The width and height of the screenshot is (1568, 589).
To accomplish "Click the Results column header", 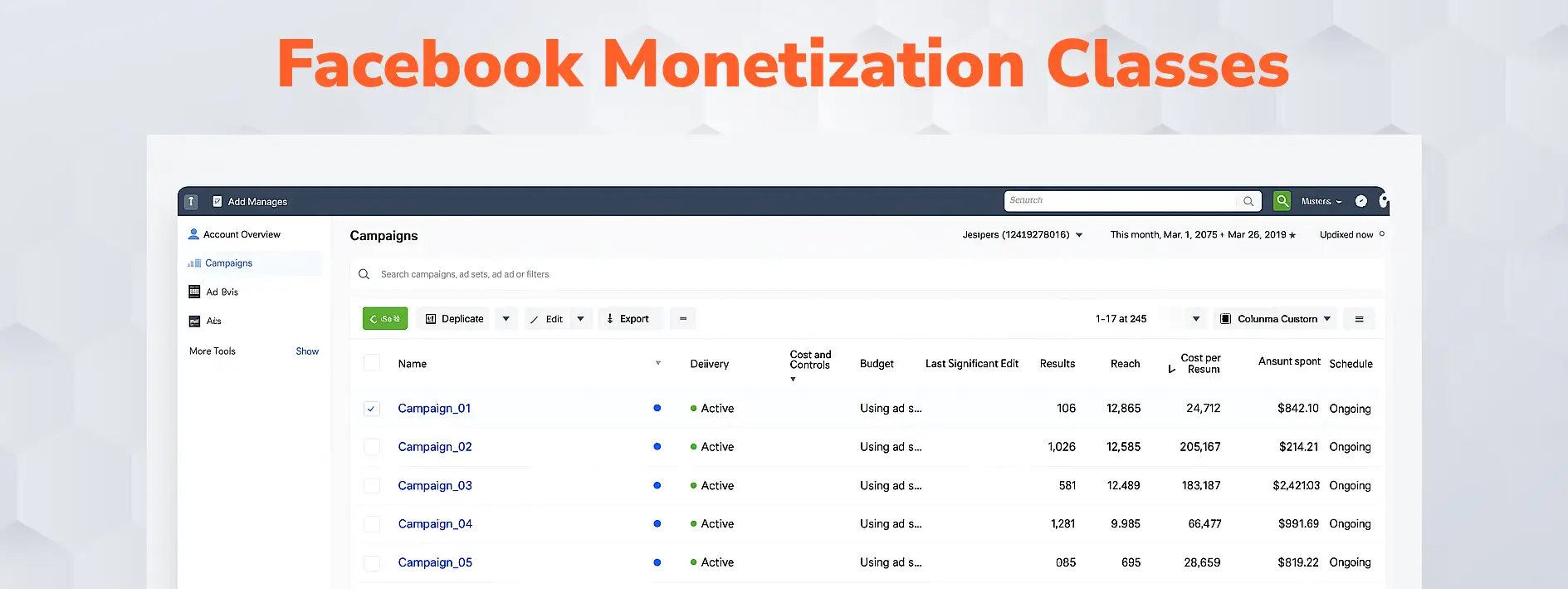I will (1058, 364).
